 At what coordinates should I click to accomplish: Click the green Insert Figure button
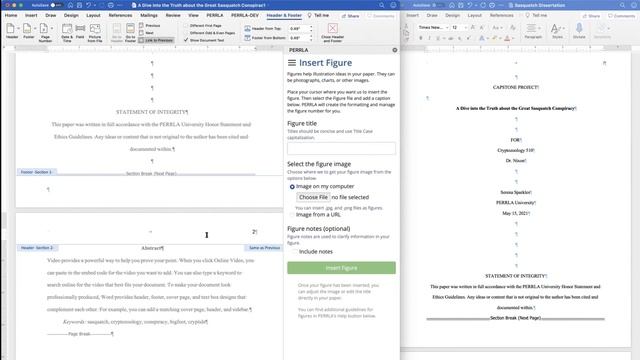341,268
